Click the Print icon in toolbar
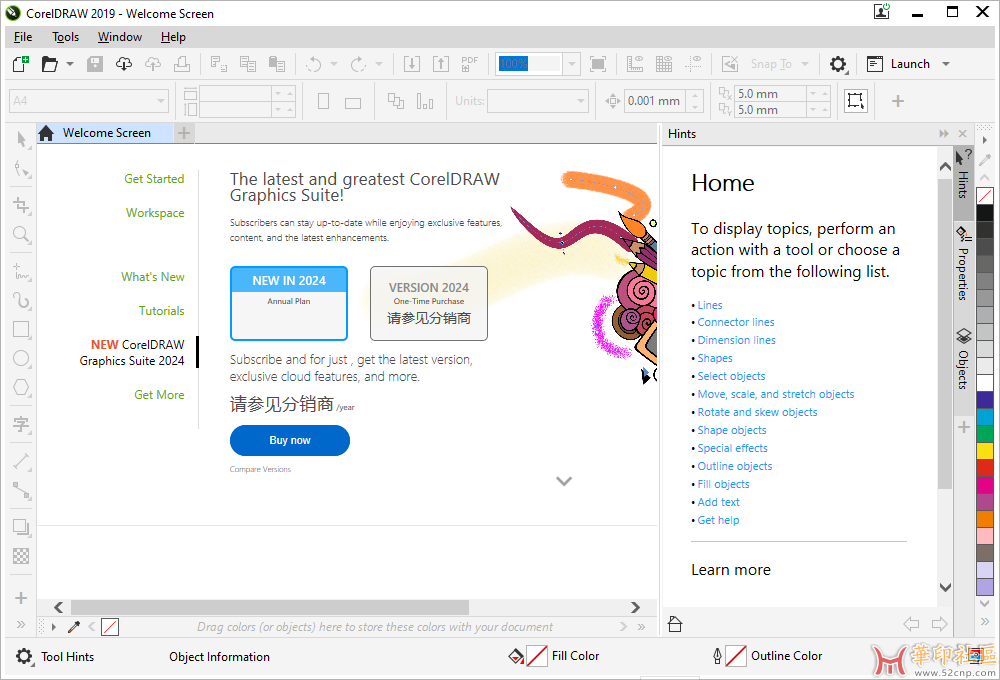 [x=182, y=64]
